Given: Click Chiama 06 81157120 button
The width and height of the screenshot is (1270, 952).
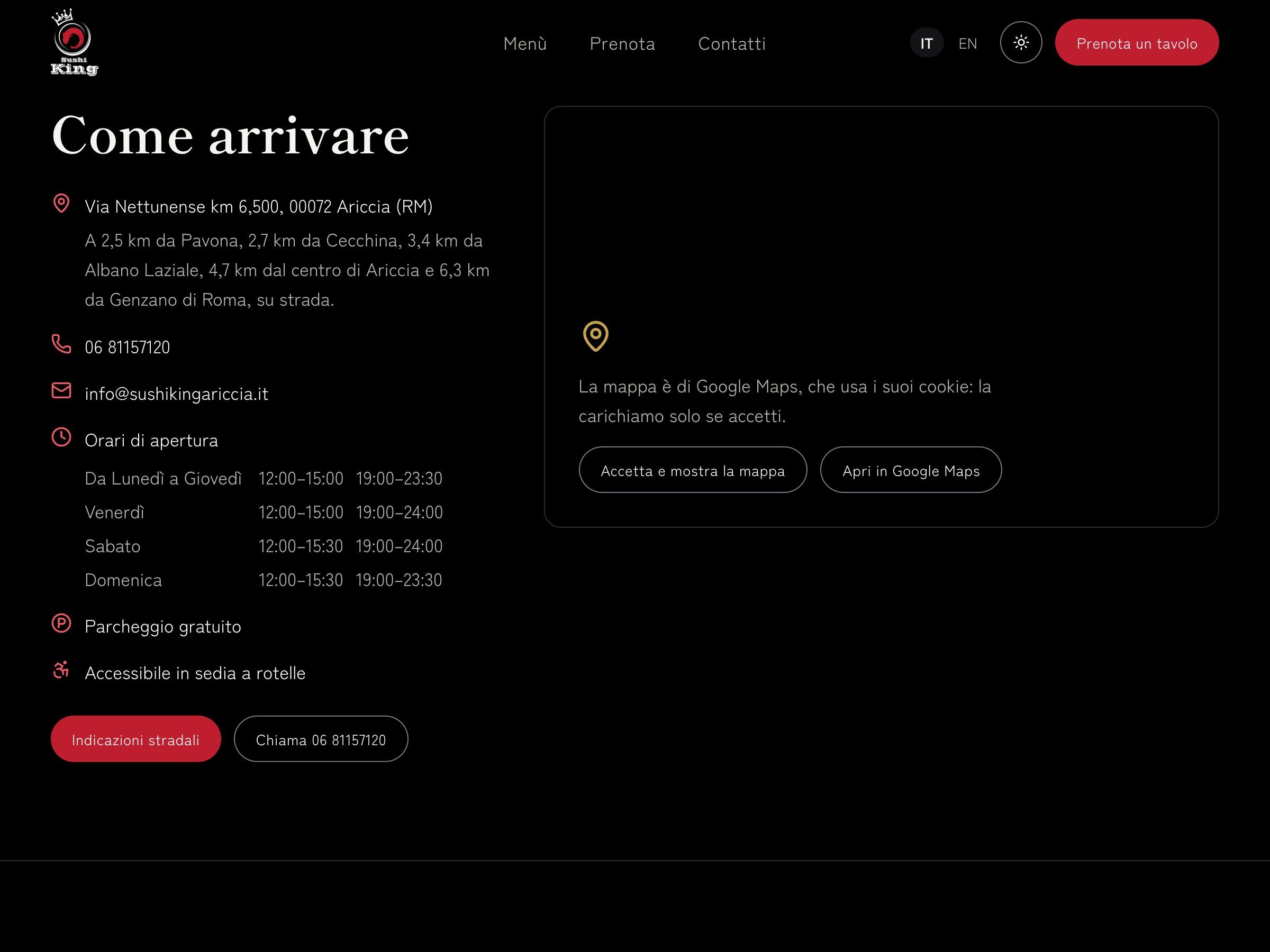Looking at the screenshot, I should coord(320,739).
